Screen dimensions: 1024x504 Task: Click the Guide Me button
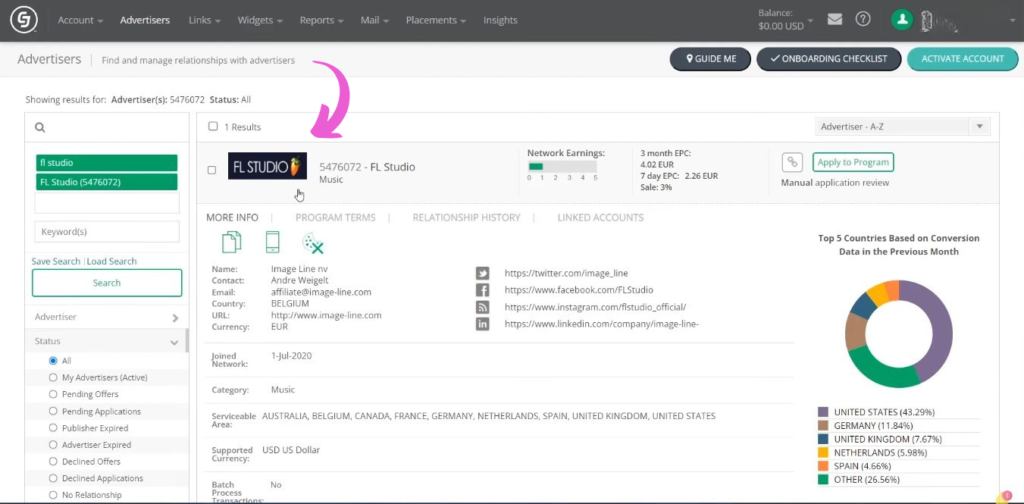[x=711, y=59]
